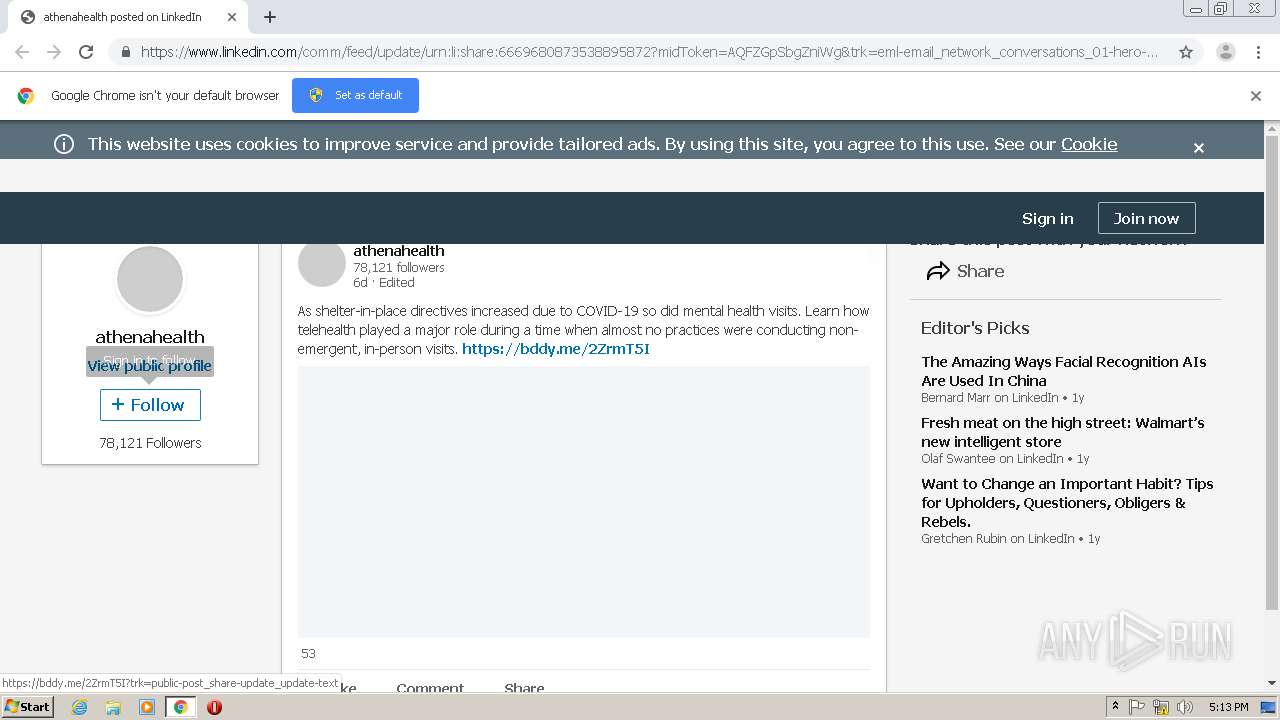Image resolution: width=1280 pixels, height=720 pixels.
Task: Click the browser forward arrow
Action: 54,52
